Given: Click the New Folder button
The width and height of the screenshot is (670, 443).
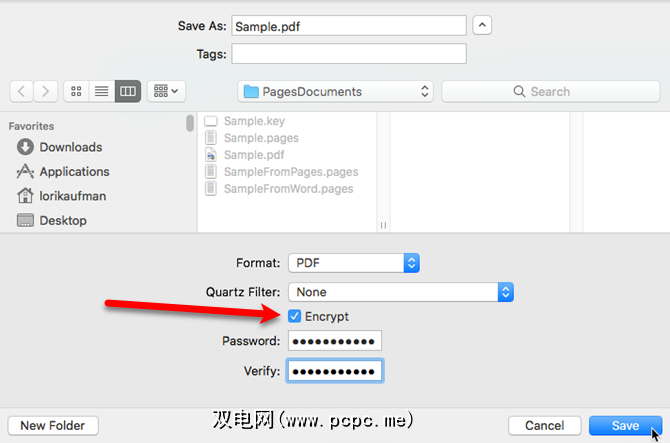Looking at the screenshot, I should pyautogui.click(x=53, y=425).
